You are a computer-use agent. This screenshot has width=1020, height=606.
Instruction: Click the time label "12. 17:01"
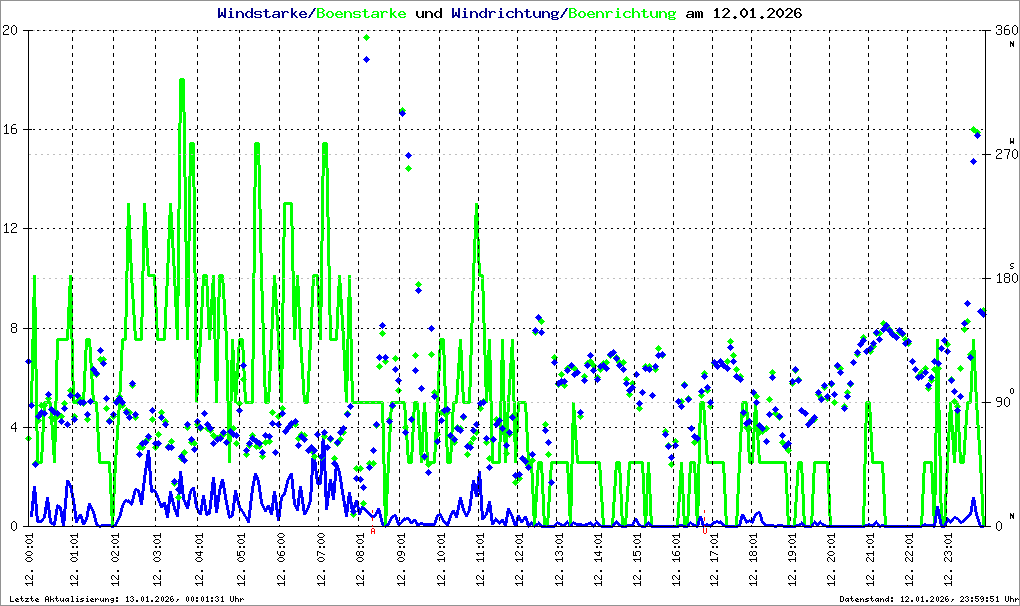(x=714, y=559)
